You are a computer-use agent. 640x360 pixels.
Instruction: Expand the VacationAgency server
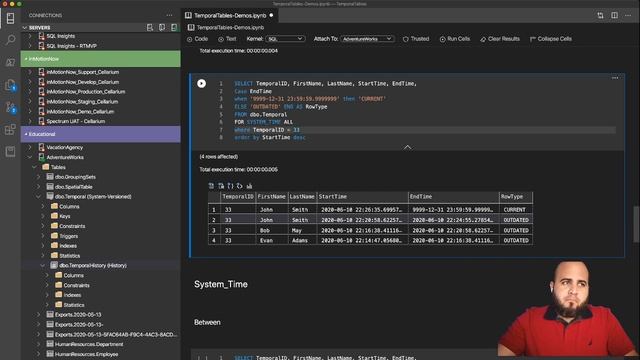[30, 147]
